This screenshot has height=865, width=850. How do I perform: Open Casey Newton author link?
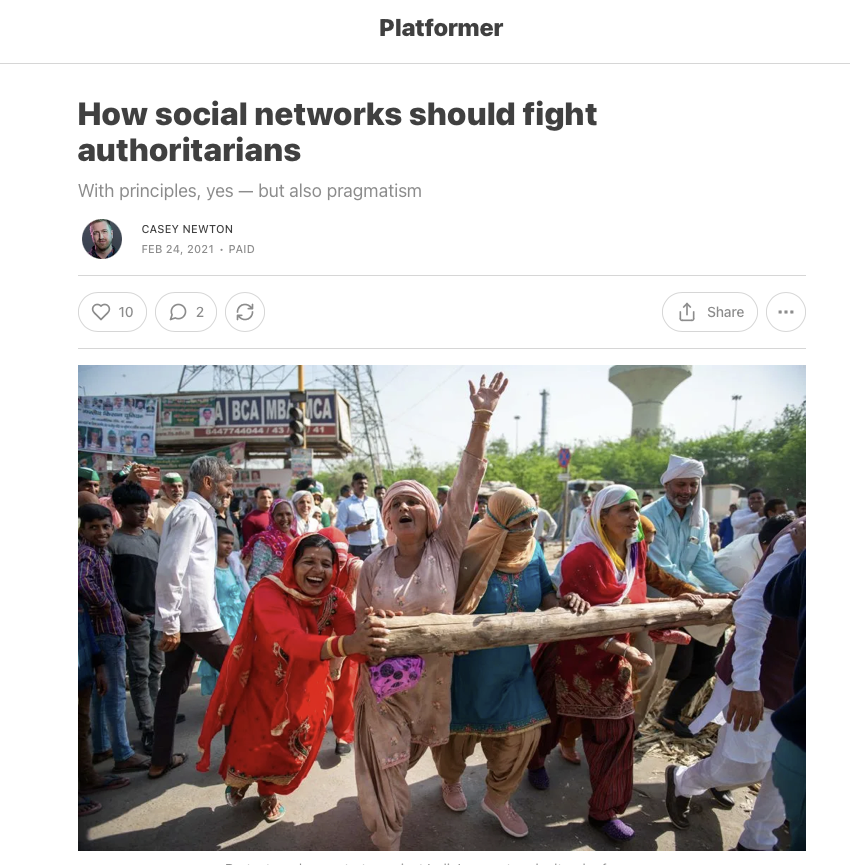coord(187,229)
